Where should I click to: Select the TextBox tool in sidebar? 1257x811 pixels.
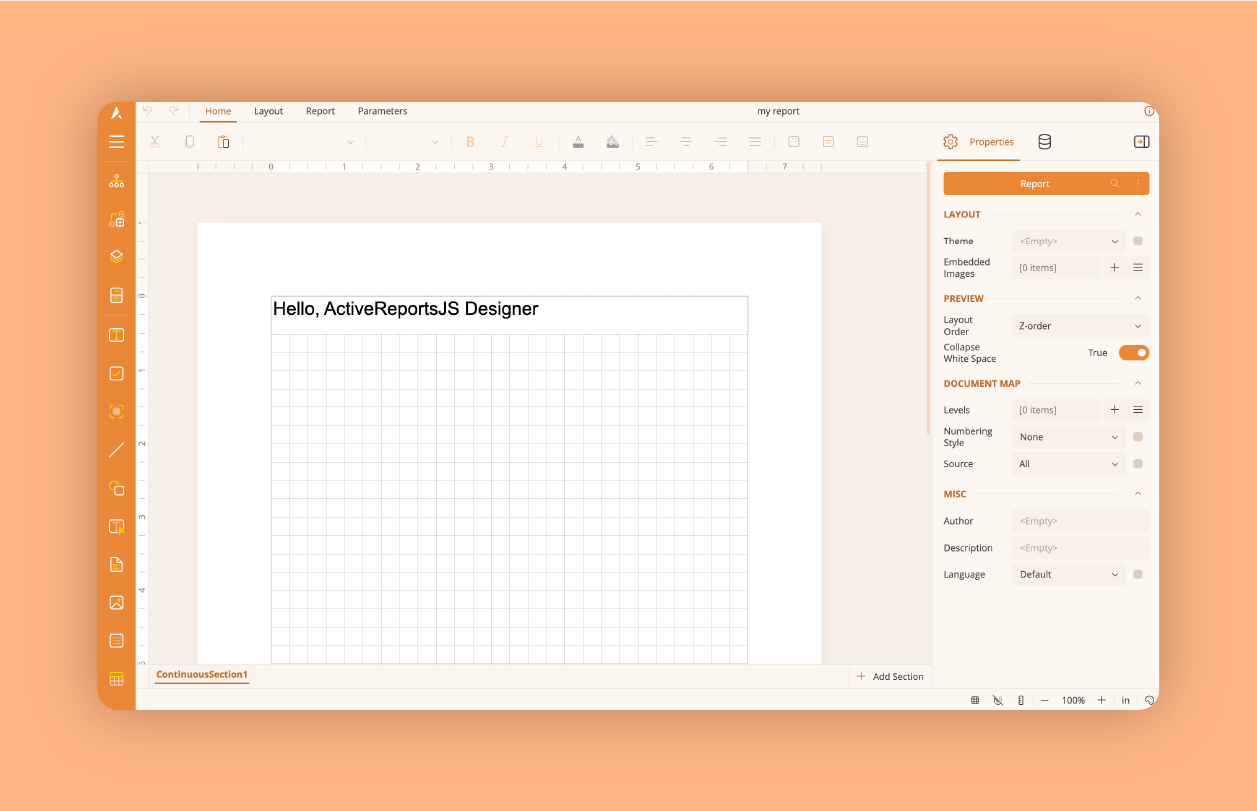pos(117,334)
